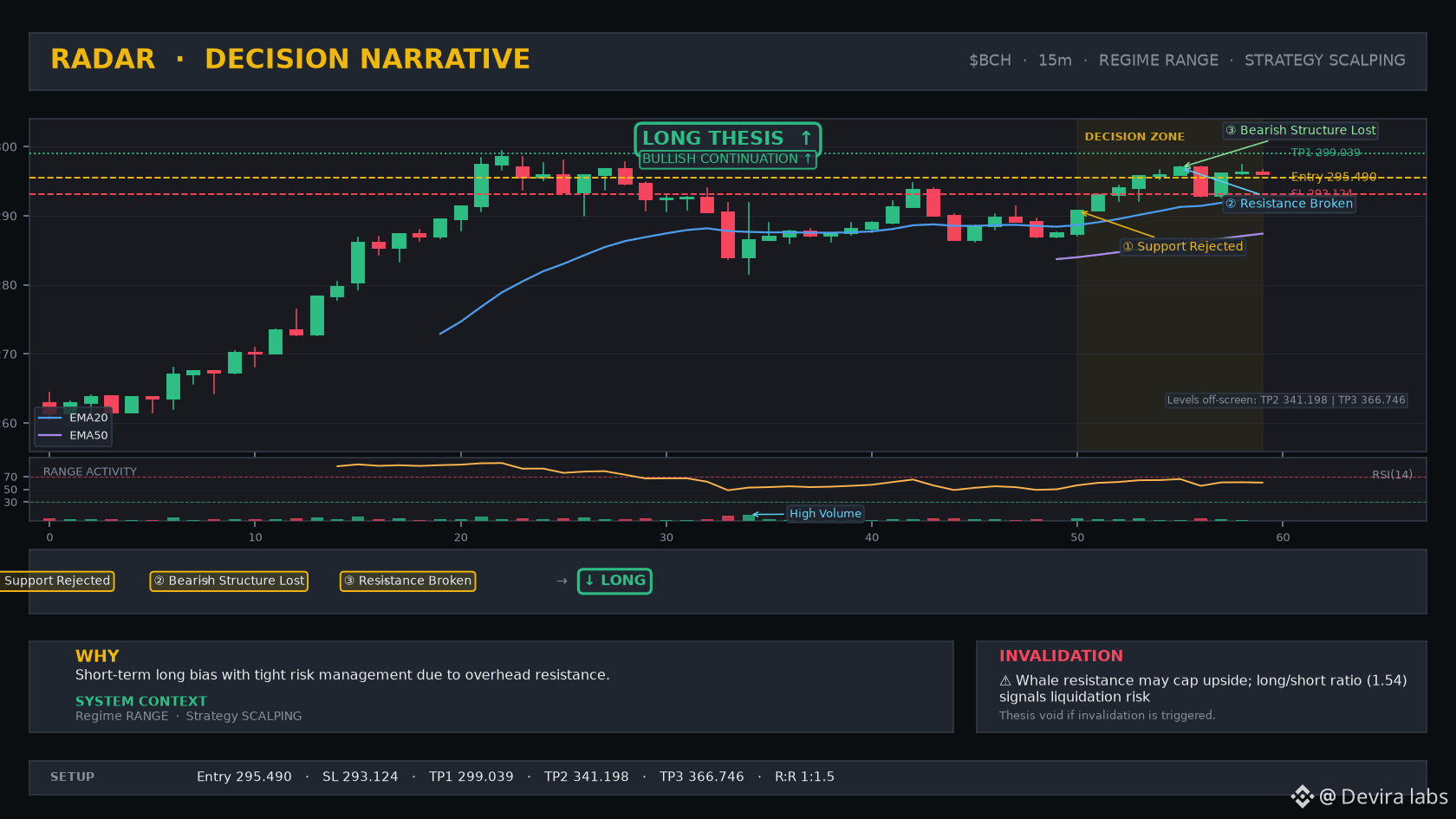Click 'Regime RANGE · Strategy SCALPING' under System Context
1456x819 pixels.
click(x=189, y=716)
